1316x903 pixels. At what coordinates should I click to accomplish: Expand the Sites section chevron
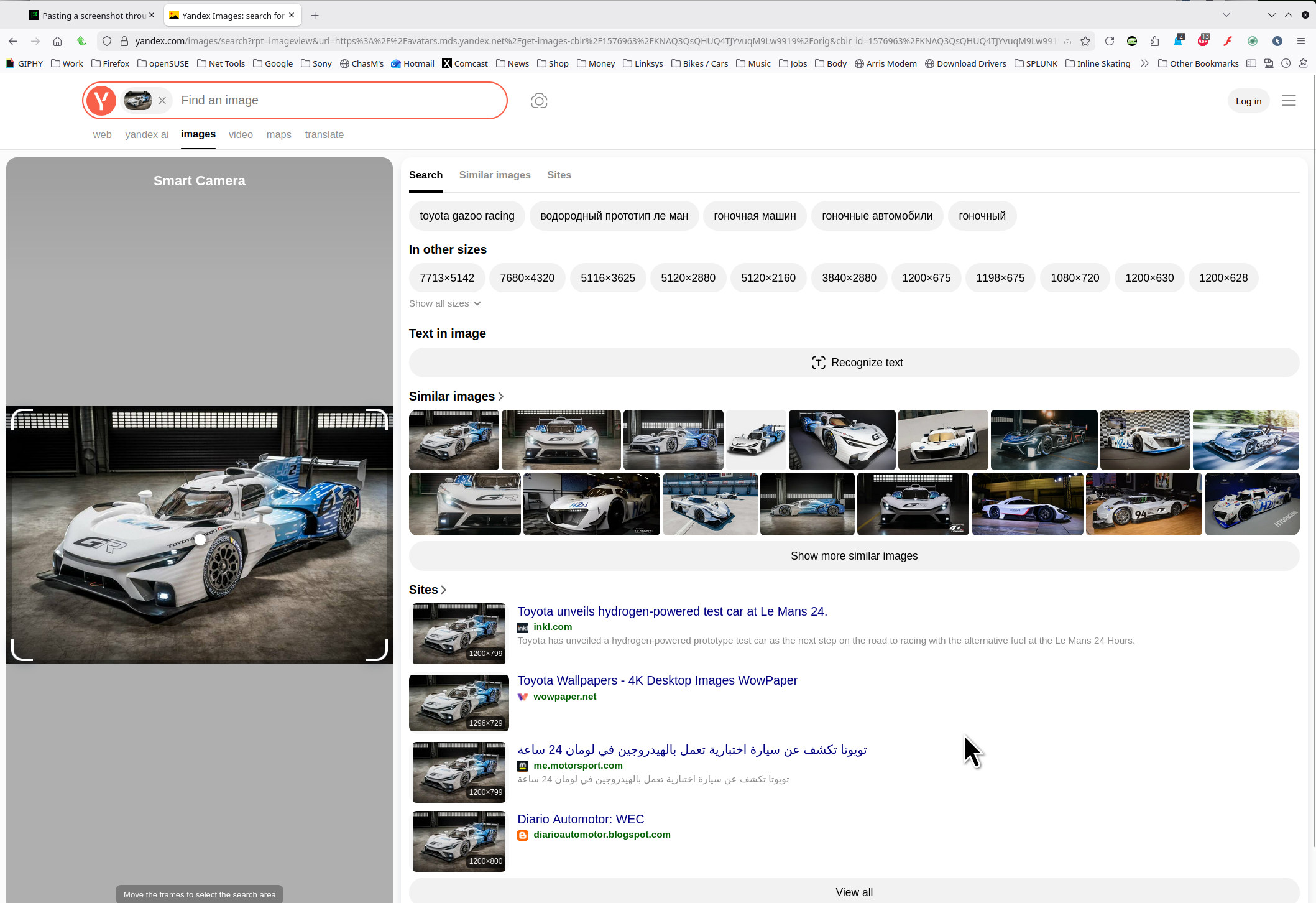point(443,590)
